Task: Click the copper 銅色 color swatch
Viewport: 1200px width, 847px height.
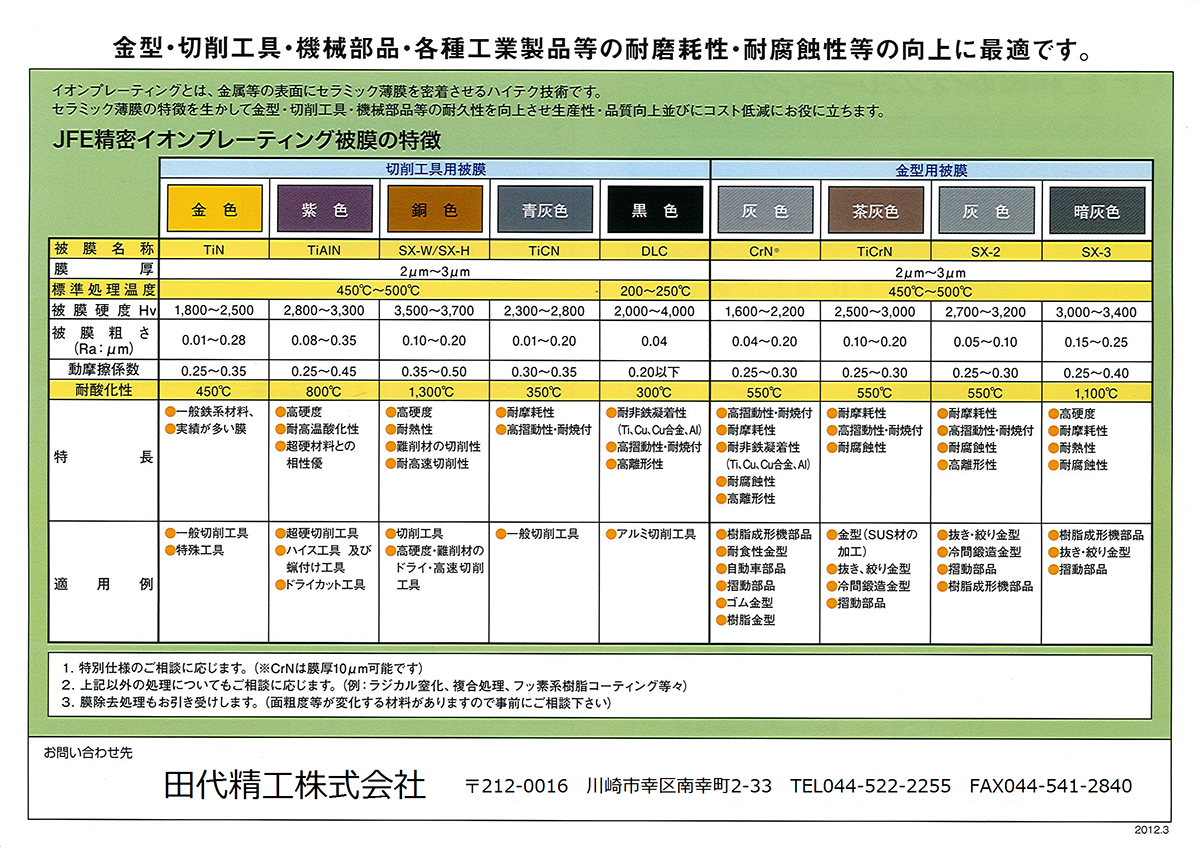Action: pyautogui.click(x=434, y=211)
